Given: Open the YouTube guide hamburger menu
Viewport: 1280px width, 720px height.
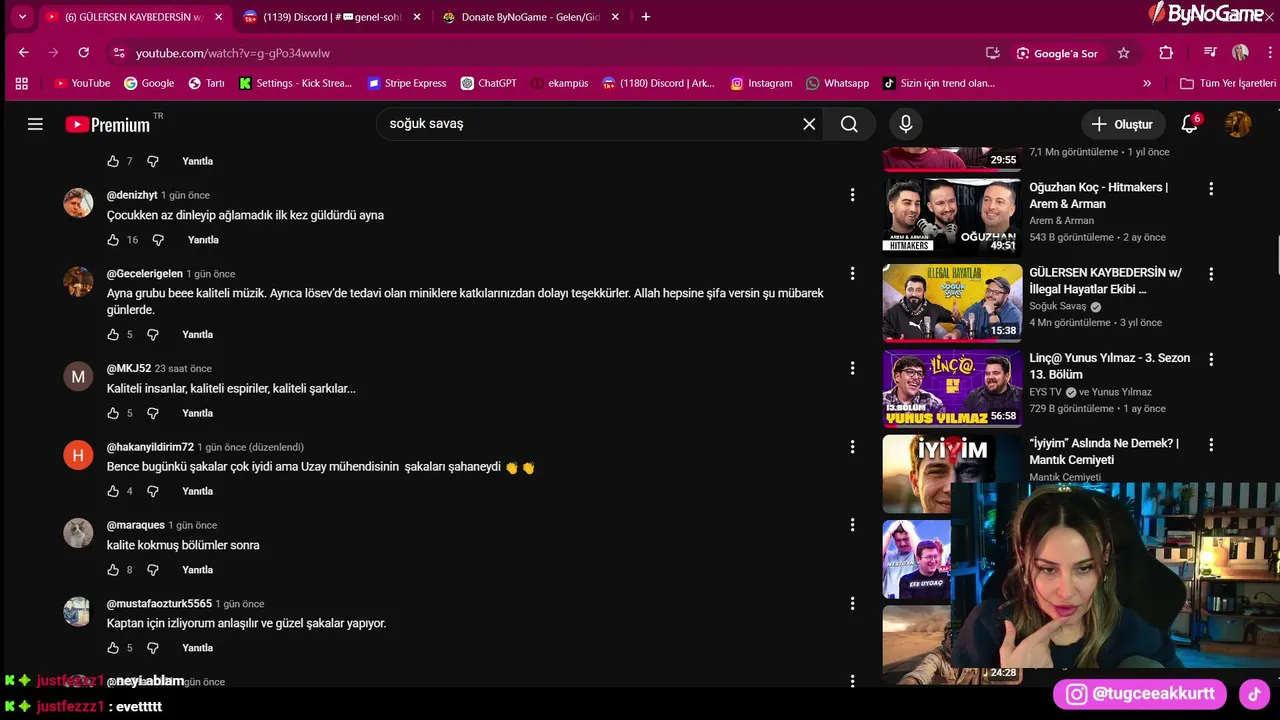Looking at the screenshot, I should (35, 124).
